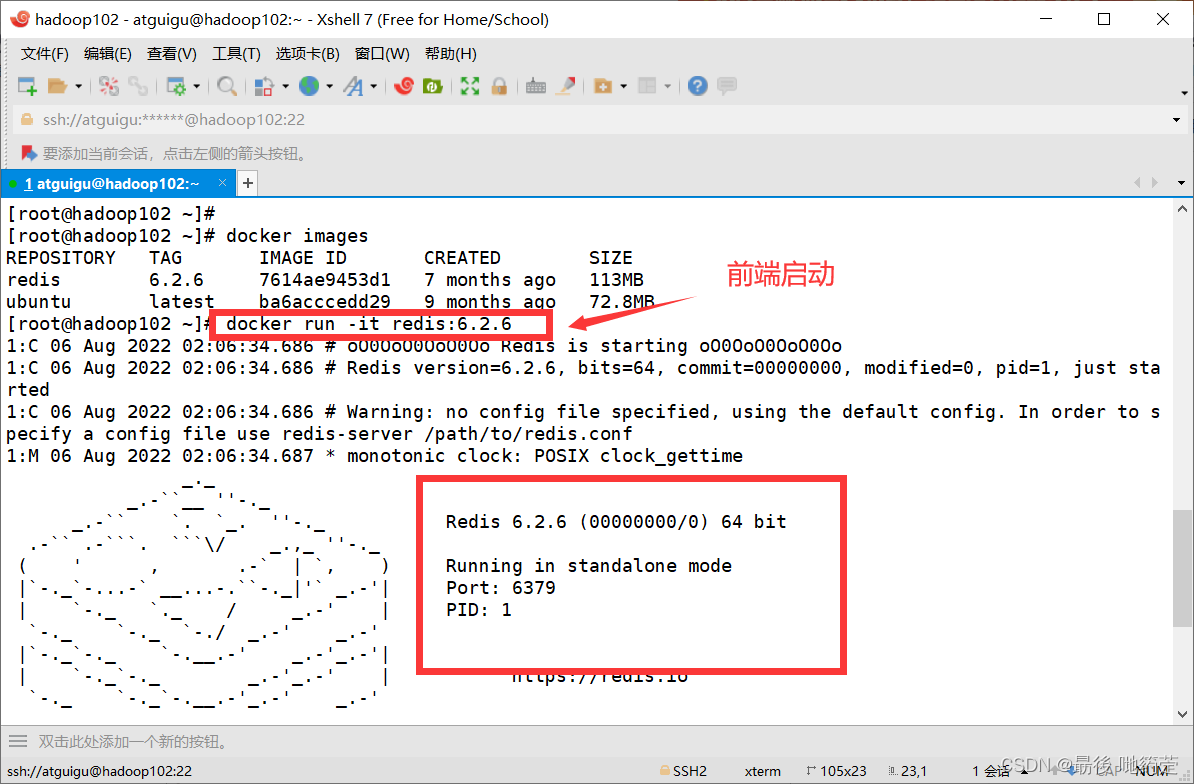Click the Xshell app icon in title bar
Viewport: 1194px width, 784px height.
pos(20,19)
